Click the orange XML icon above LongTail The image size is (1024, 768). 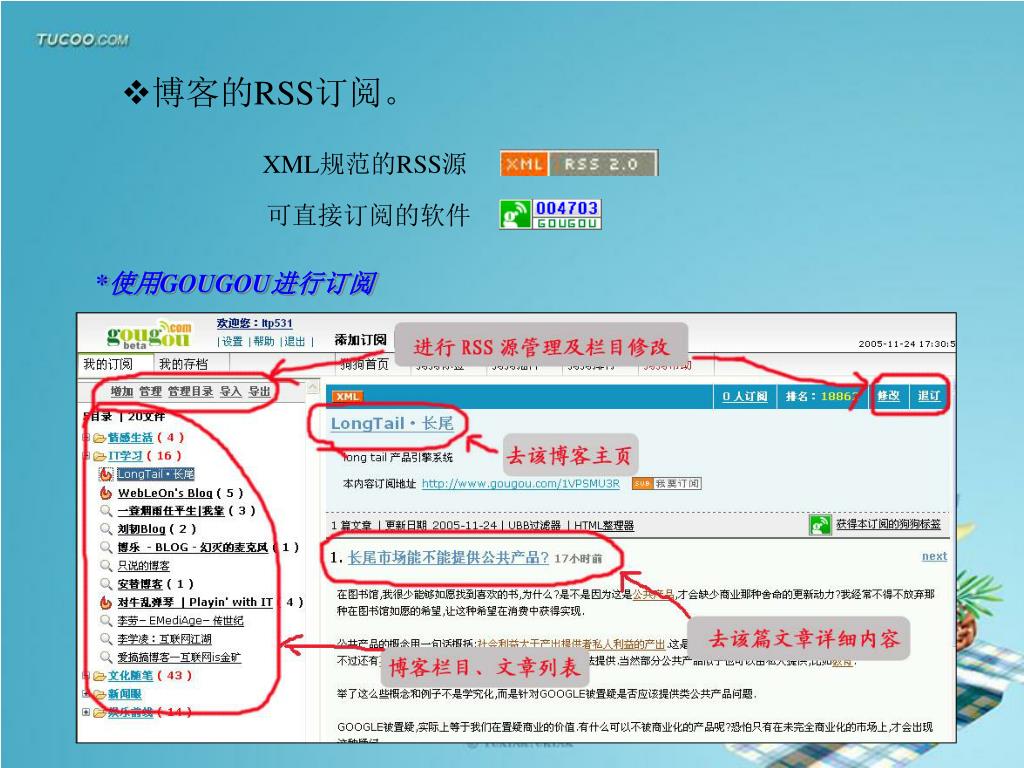tap(347, 396)
